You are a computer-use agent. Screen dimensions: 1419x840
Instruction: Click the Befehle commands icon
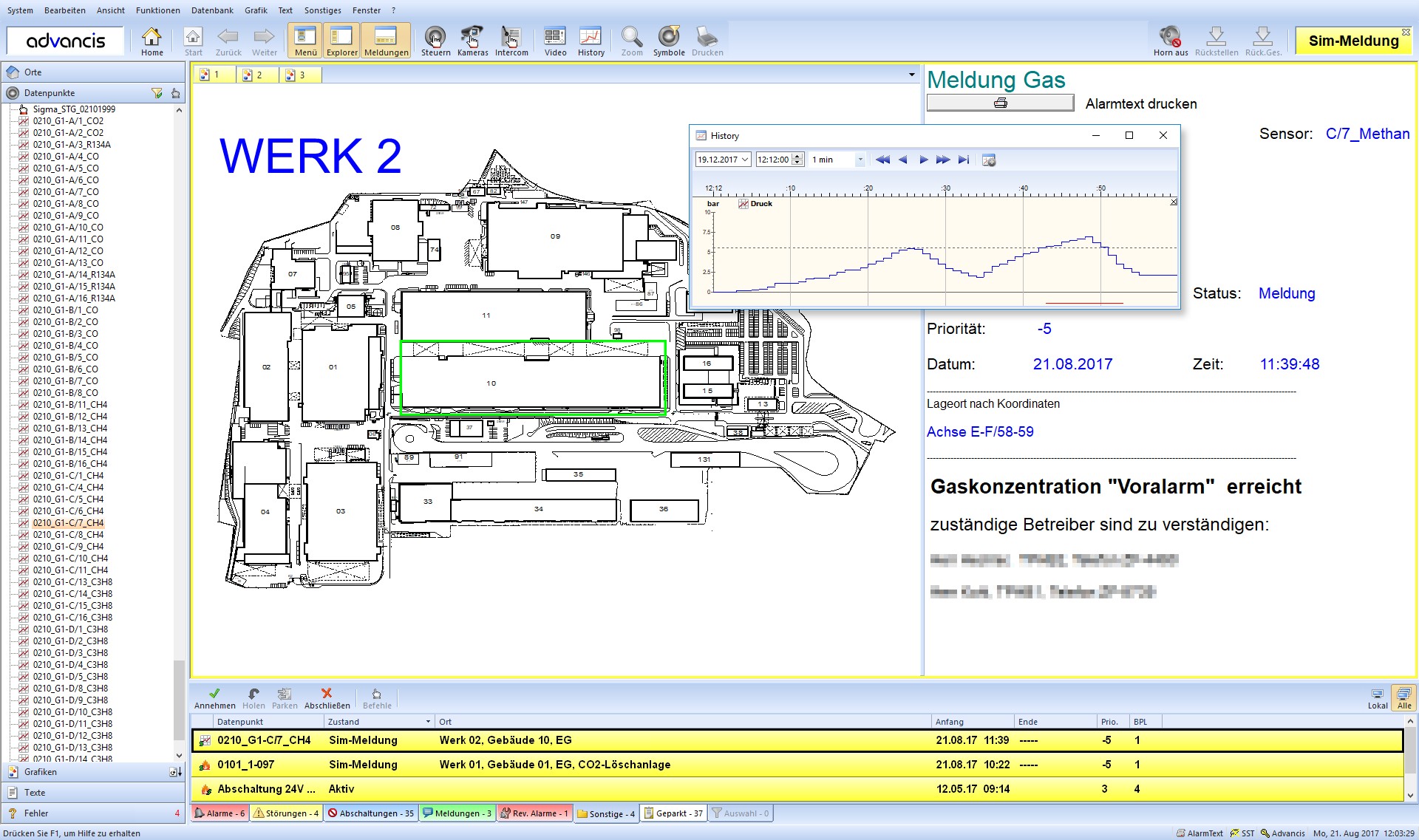point(377,698)
